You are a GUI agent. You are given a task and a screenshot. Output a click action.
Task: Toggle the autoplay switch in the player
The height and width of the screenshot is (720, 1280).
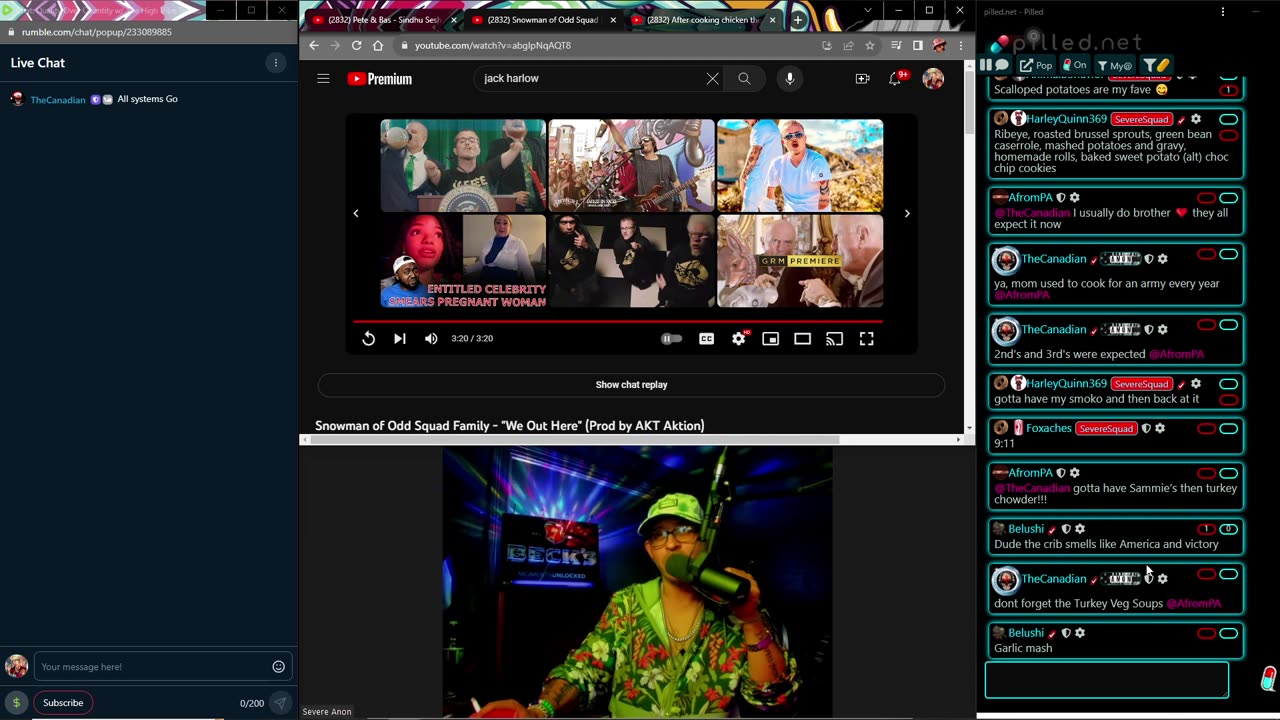(x=672, y=339)
